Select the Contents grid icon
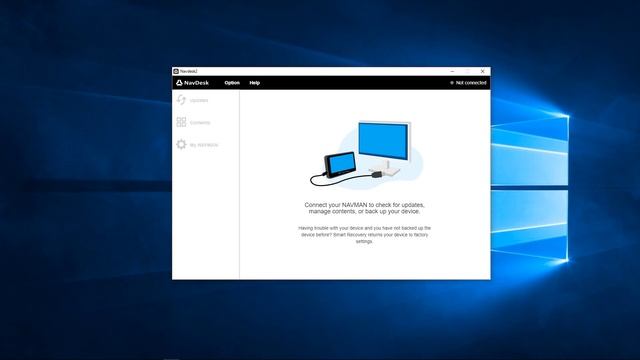The width and height of the screenshot is (640, 360). pyautogui.click(x=181, y=122)
